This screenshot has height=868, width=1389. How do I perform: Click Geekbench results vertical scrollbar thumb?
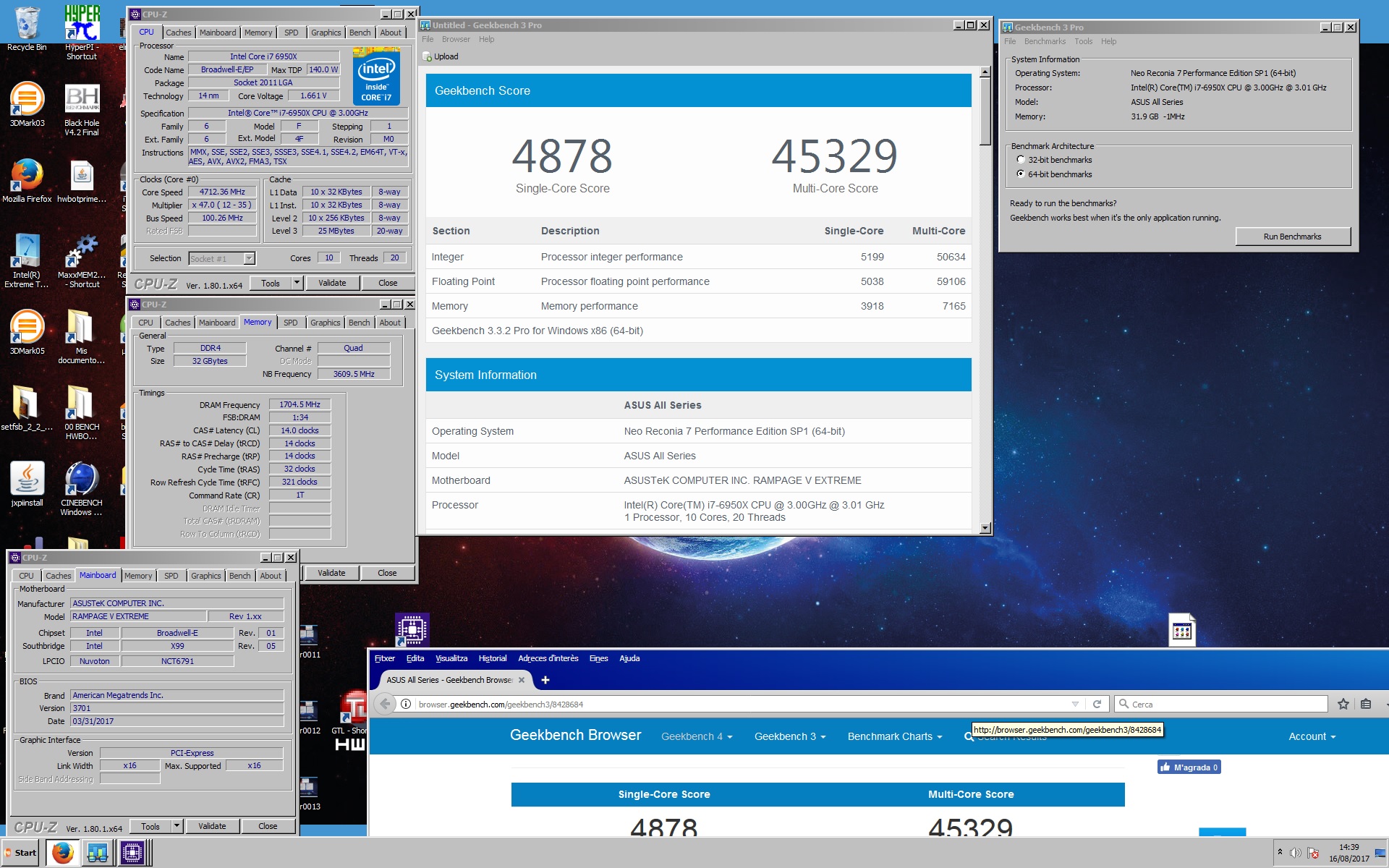coord(985,112)
